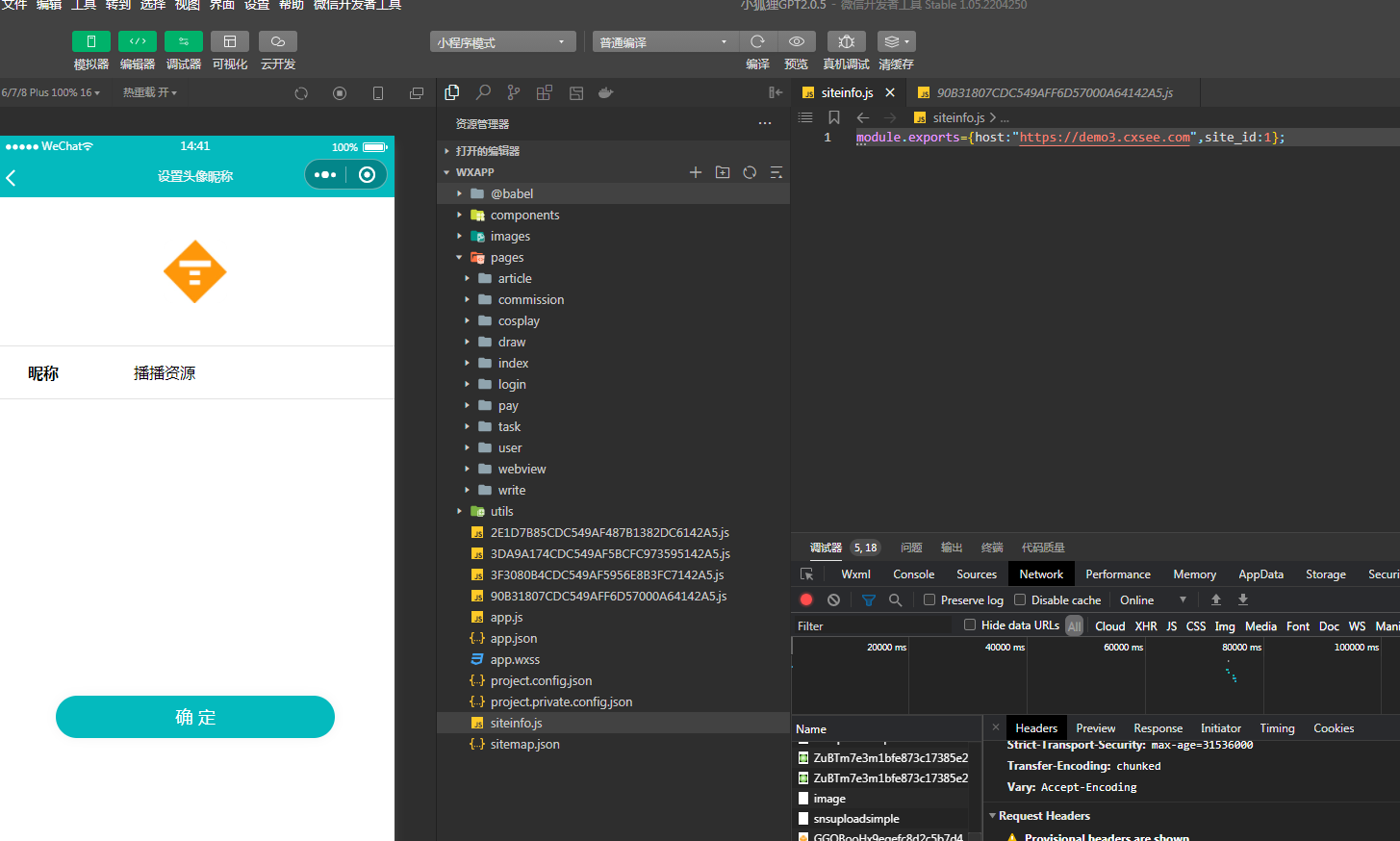Close the siteinfo.js editor tab
Screen dimensions: 1400x841
[890, 92]
